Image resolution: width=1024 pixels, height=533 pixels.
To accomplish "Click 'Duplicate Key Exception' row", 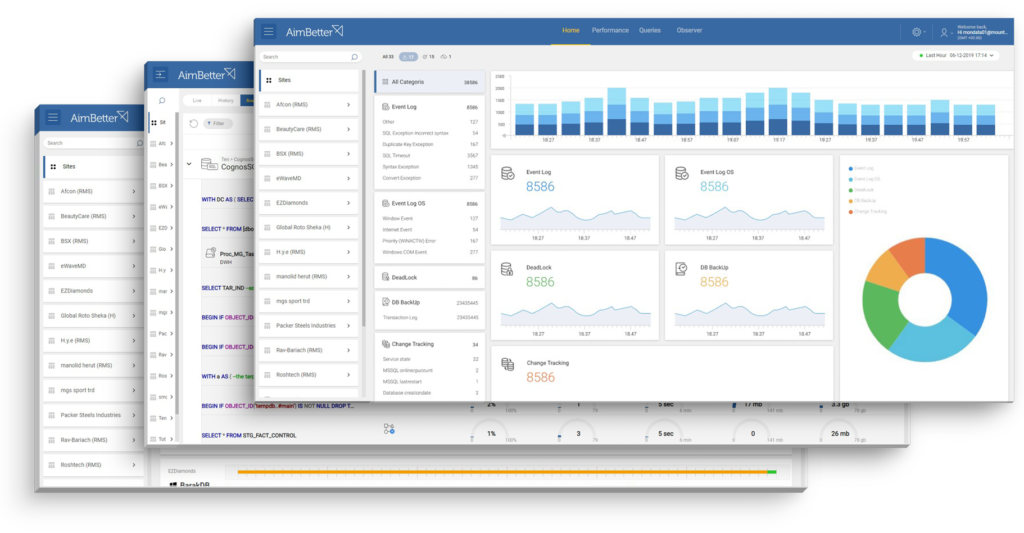I will (429, 144).
